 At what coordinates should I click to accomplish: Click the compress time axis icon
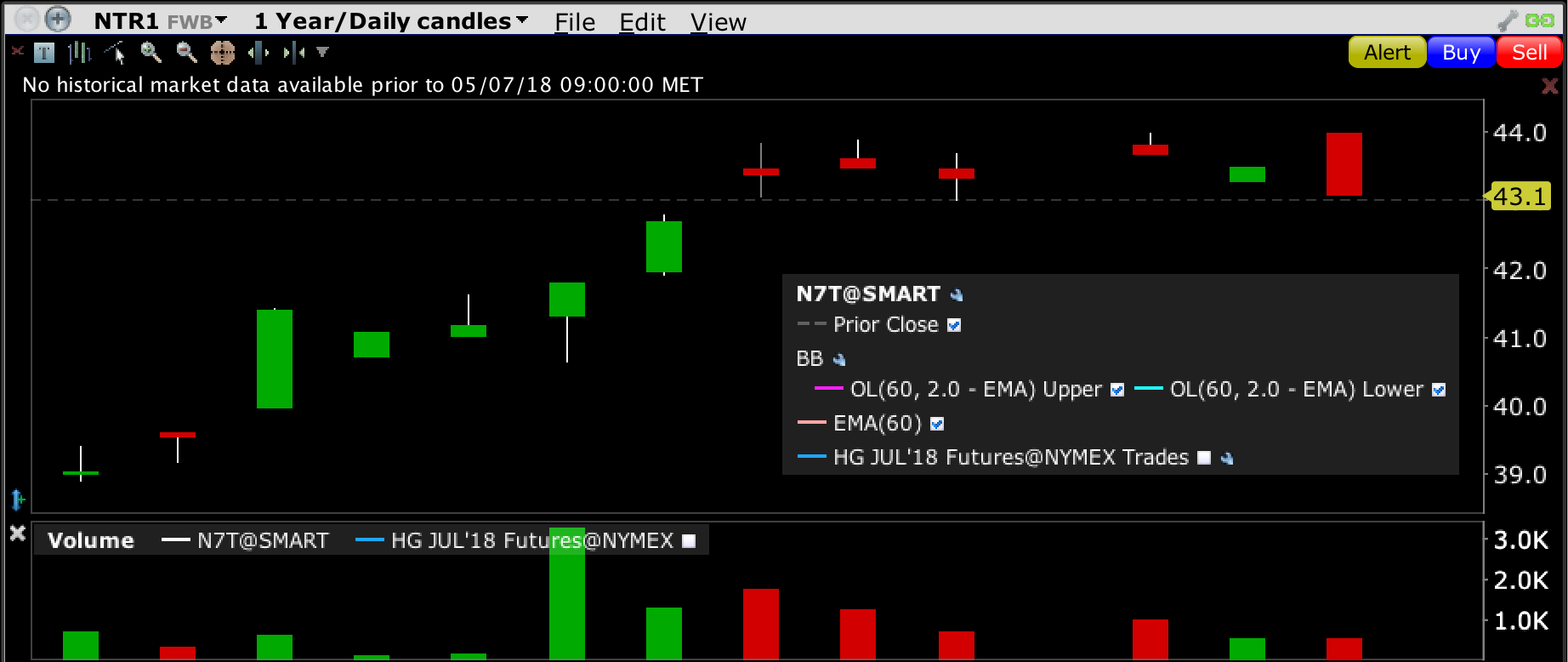point(294,53)
